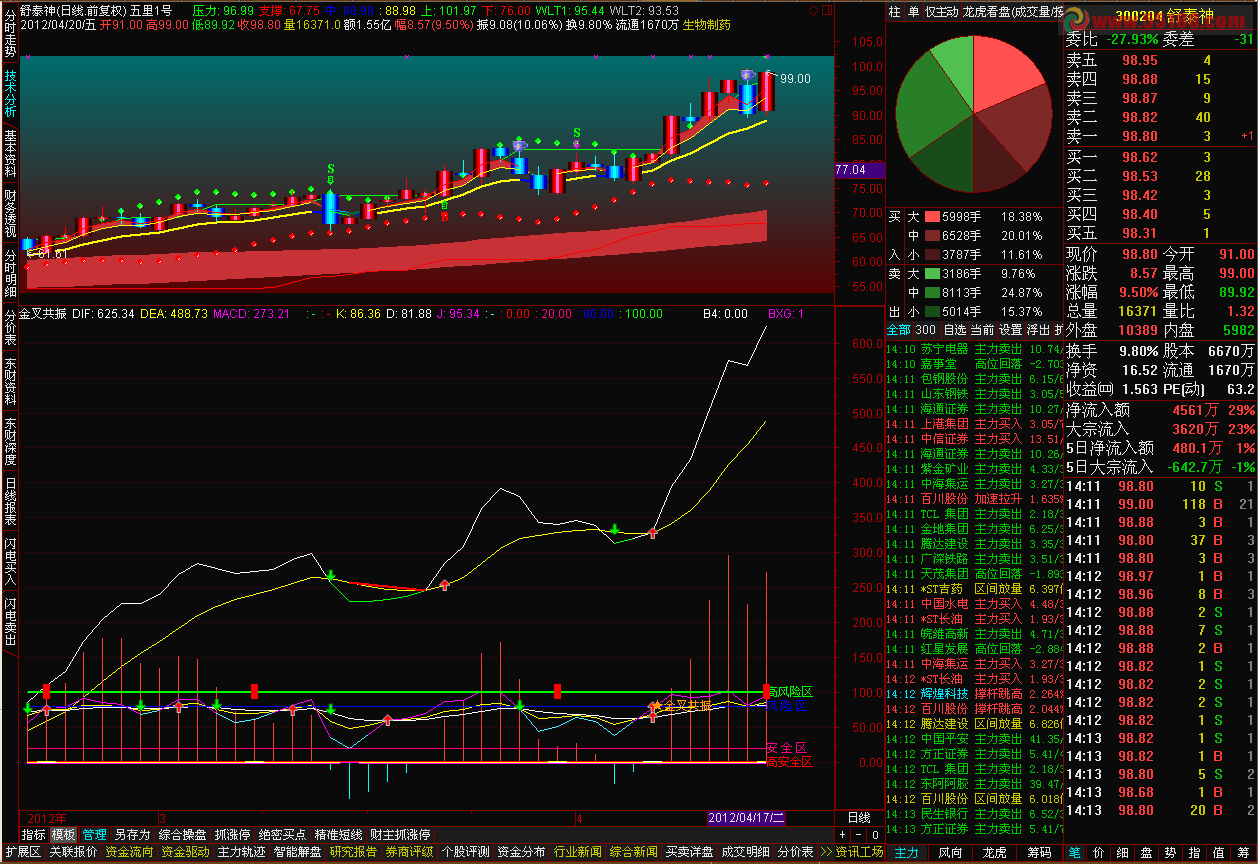Select 抓涨停 template

coord(232,834)
